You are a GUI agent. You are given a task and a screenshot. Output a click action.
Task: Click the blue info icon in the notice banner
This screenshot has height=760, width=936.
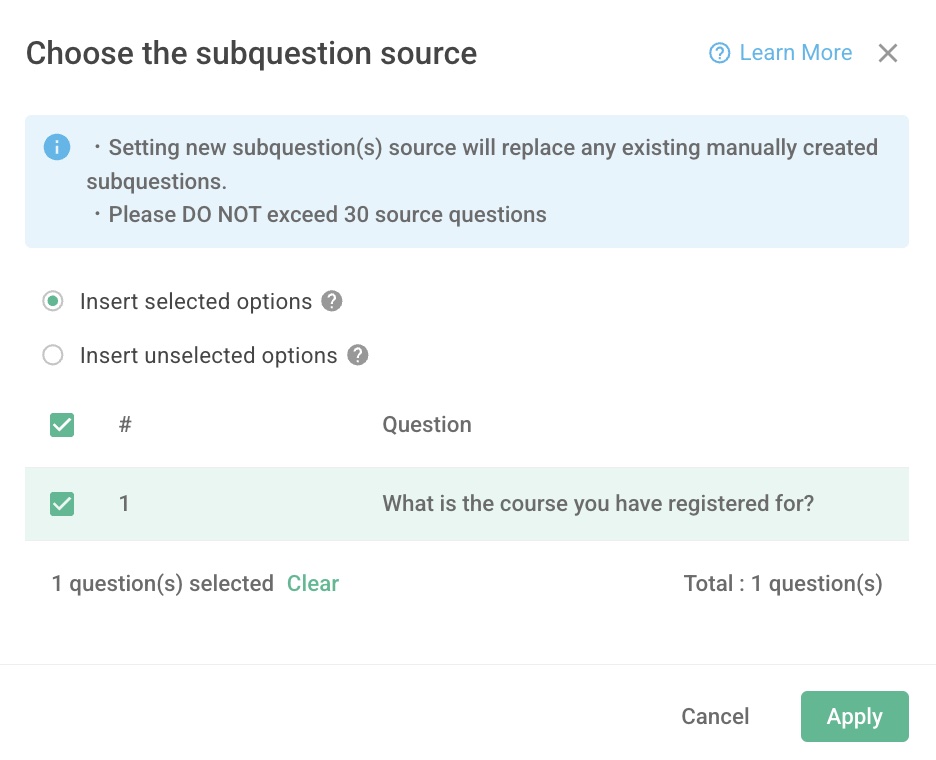point(57,147)
